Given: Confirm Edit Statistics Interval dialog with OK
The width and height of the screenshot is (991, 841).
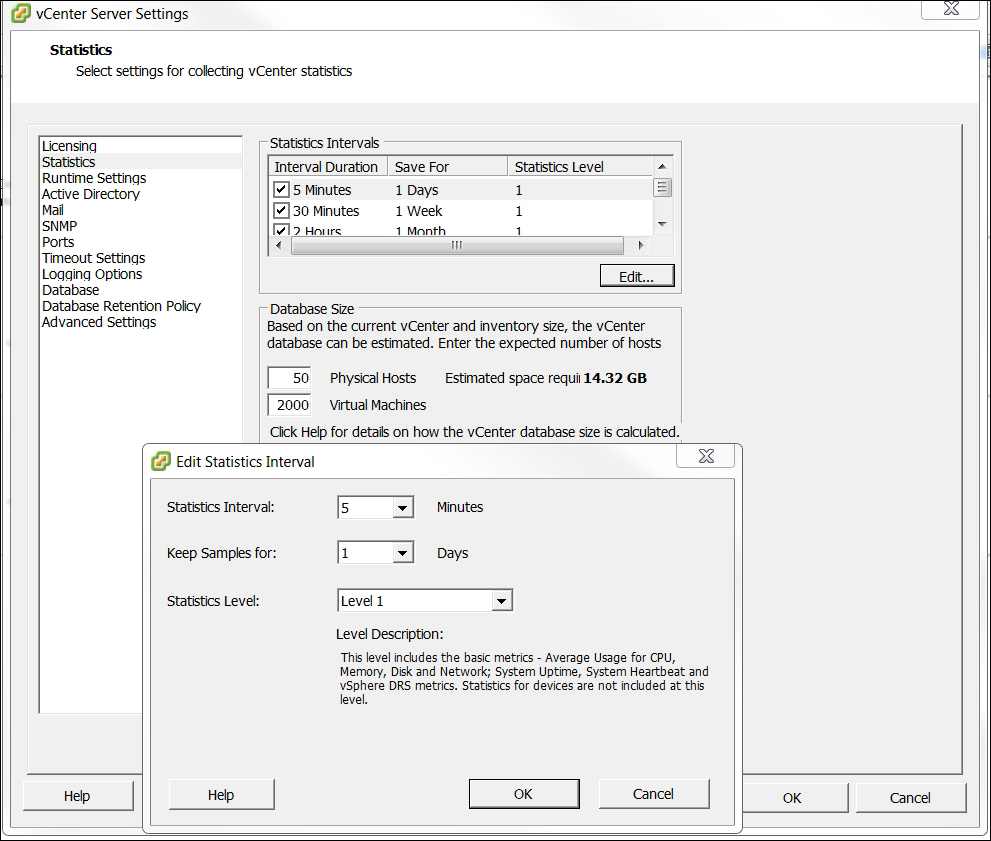Looking at the screenshot, I should coord(524,794).
